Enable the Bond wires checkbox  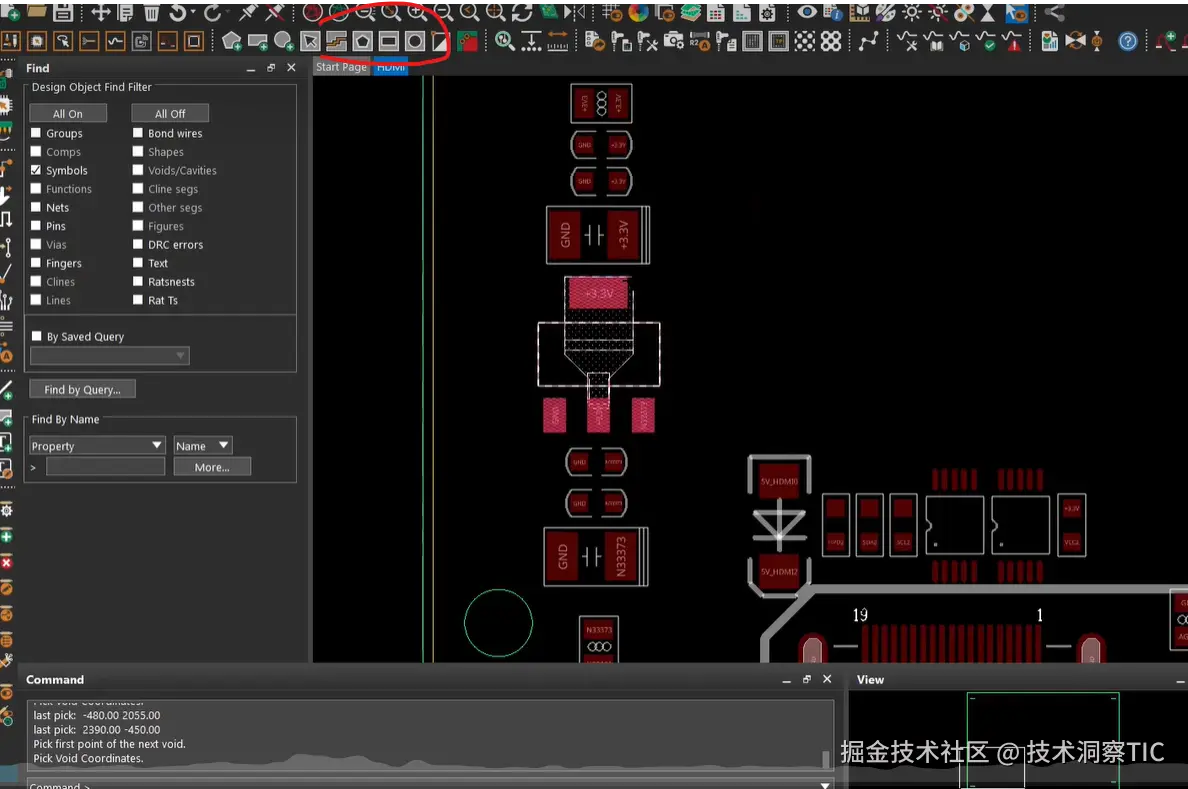[138, 133]
